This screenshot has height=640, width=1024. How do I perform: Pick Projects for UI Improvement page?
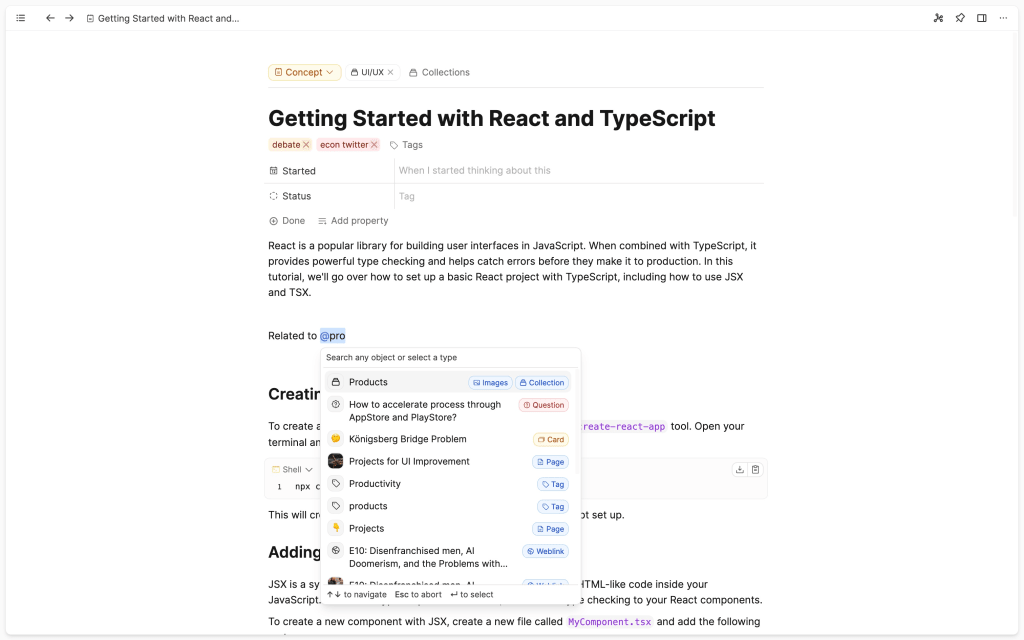click(x=408, y=461)
